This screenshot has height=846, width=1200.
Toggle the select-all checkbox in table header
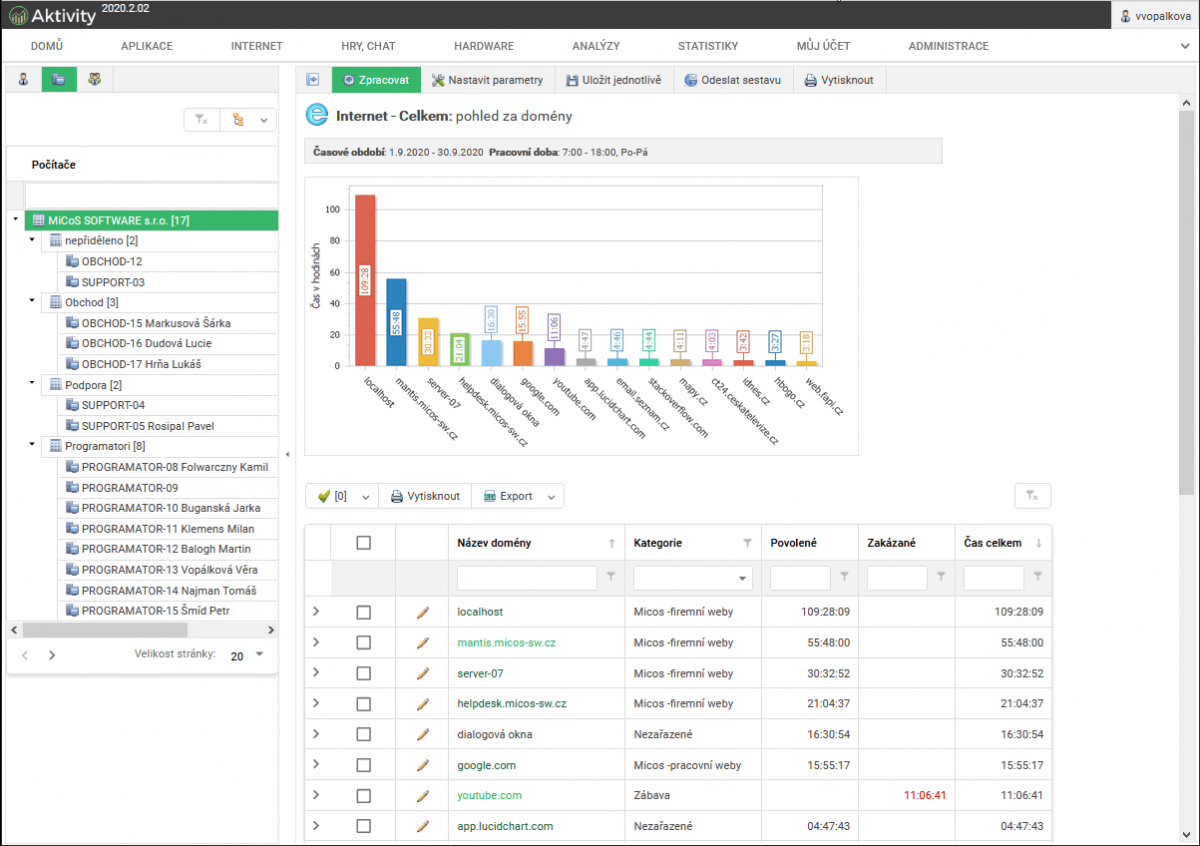coord(363,543)
